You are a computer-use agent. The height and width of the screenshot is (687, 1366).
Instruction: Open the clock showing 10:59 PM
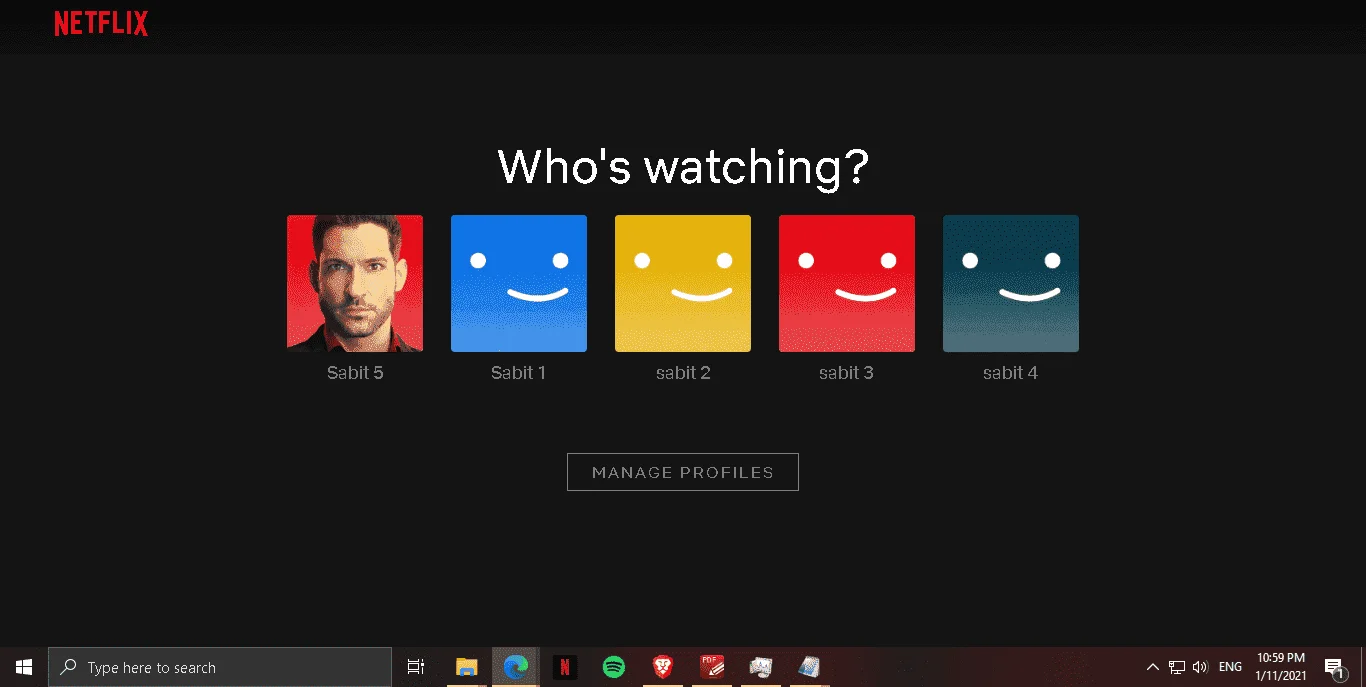pos(1281,667)
